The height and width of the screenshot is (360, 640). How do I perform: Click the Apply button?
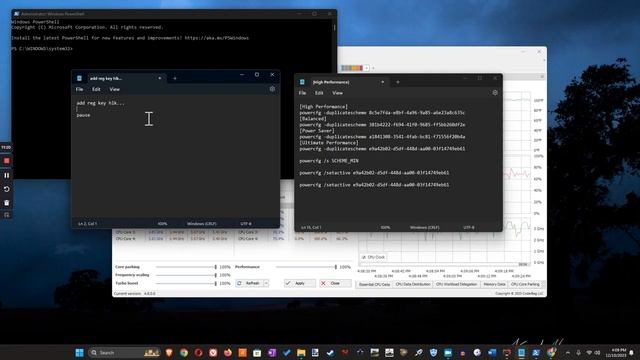coord(300,283)
